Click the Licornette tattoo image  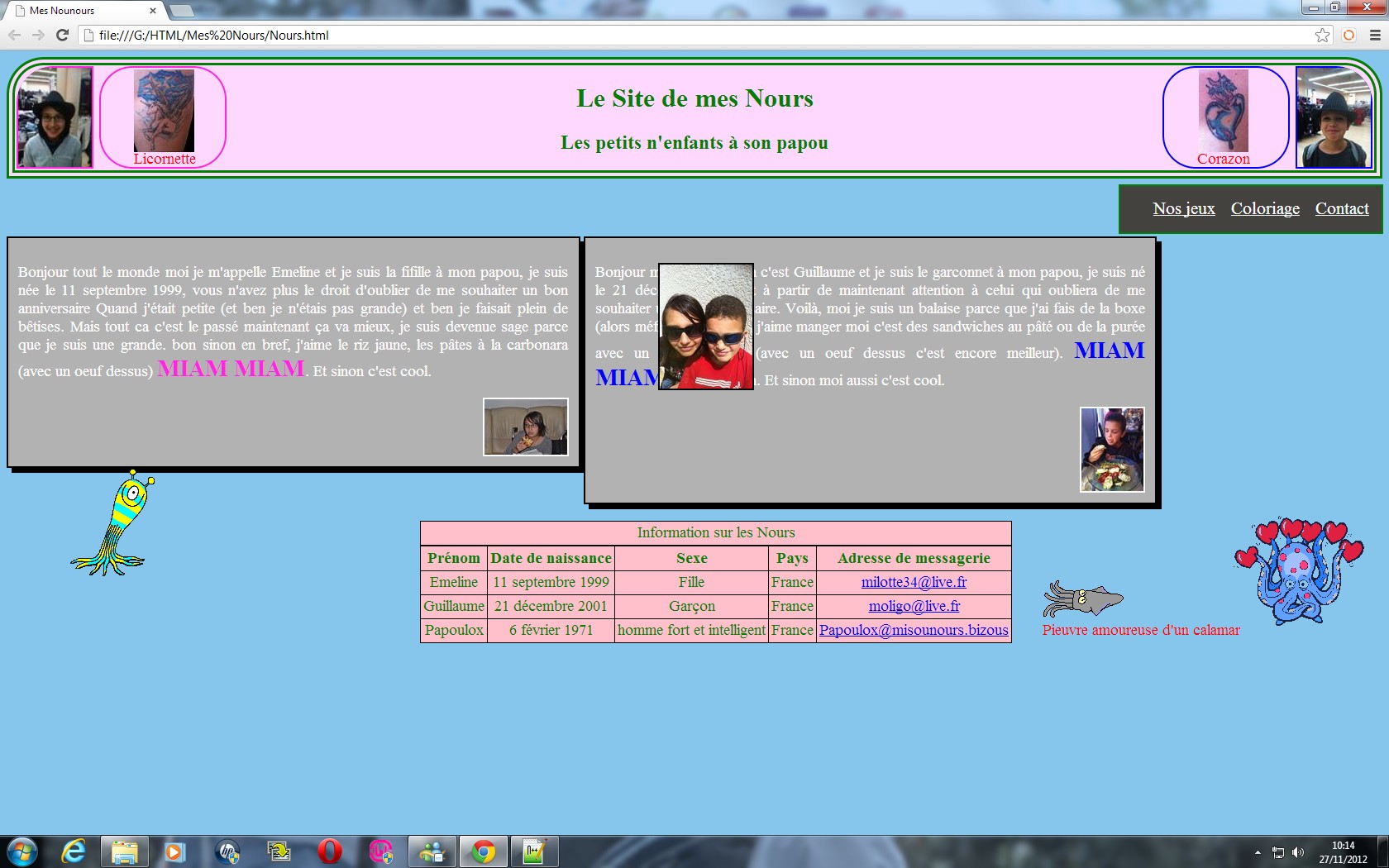[164, 110]
